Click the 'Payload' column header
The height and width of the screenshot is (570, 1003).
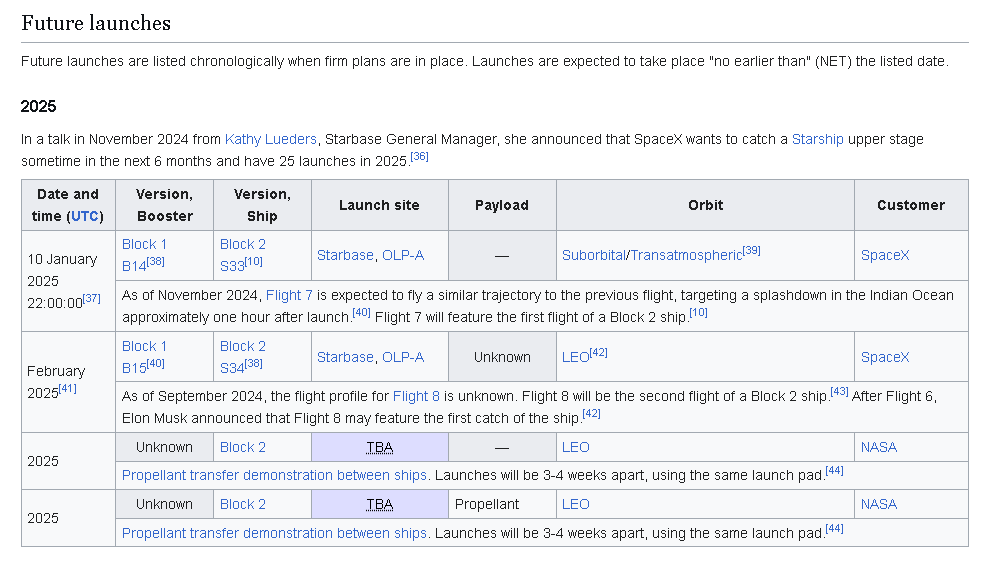pos(502,205)
